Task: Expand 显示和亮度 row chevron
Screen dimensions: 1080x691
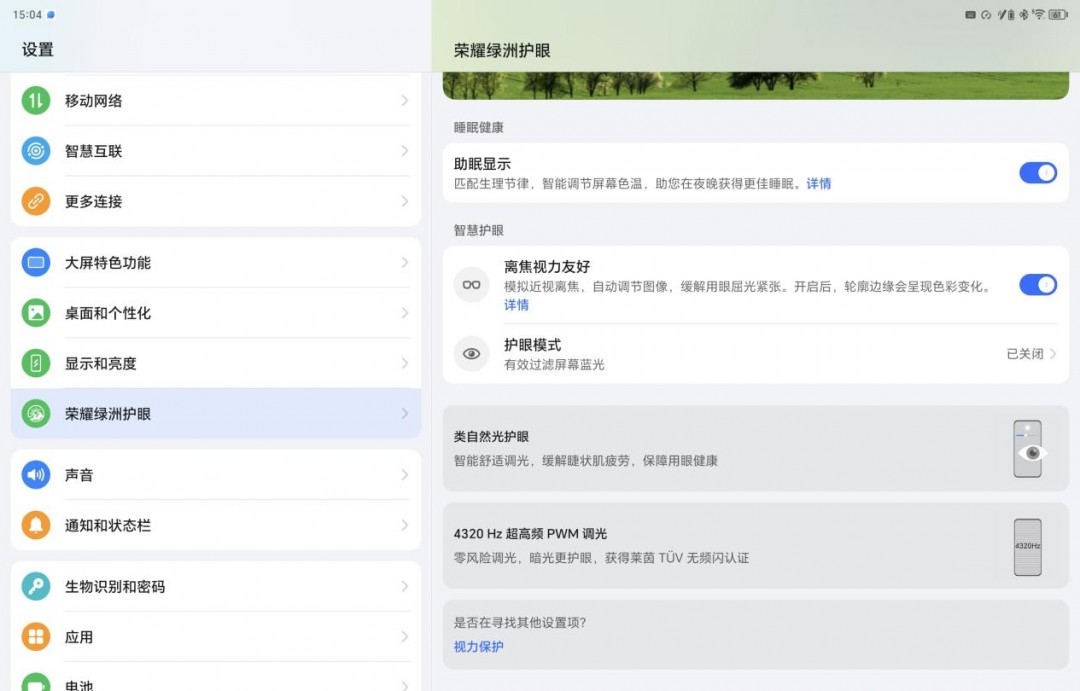Action: [405, 363]
